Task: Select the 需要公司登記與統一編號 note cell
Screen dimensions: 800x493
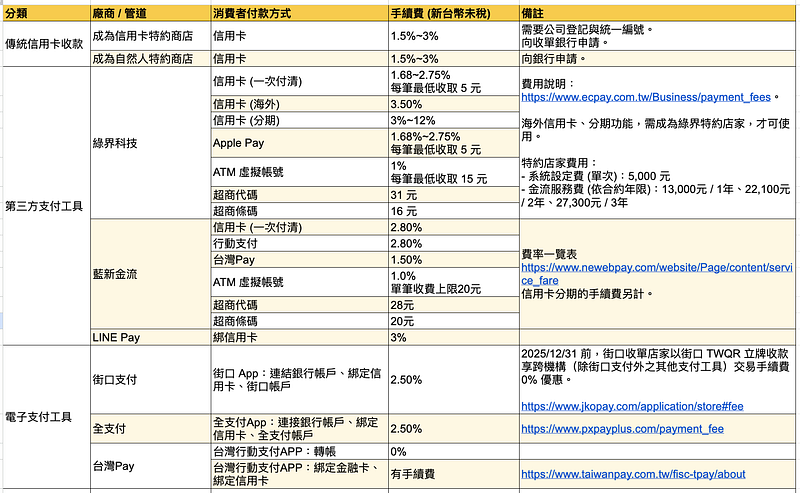Action: (657, 36)
